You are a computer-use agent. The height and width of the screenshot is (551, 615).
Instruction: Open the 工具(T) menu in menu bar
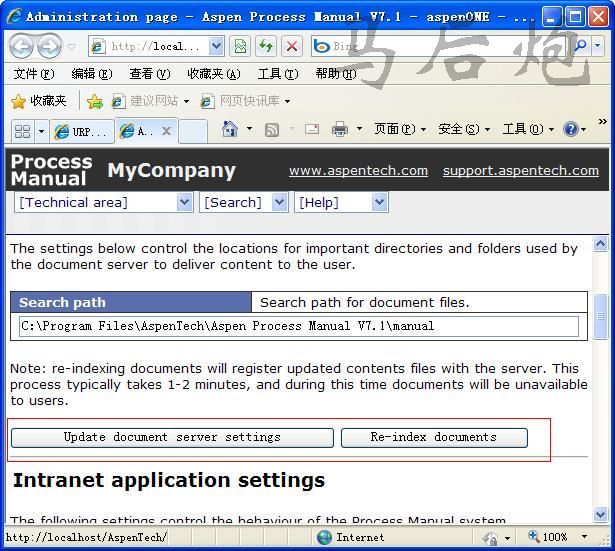277,74
